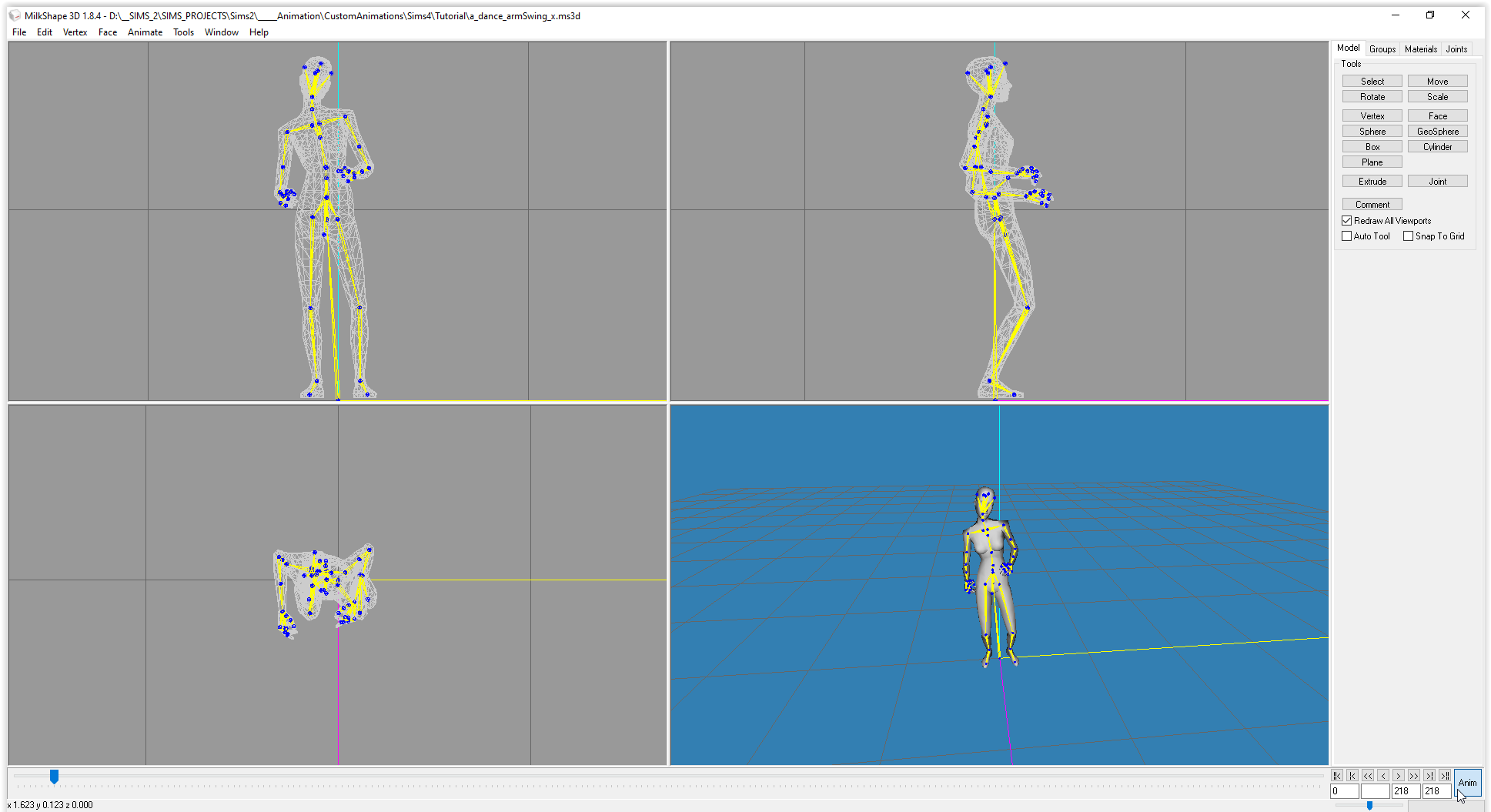Step forward one frame
1491x812 pixels.
(x=1399, y=776)
